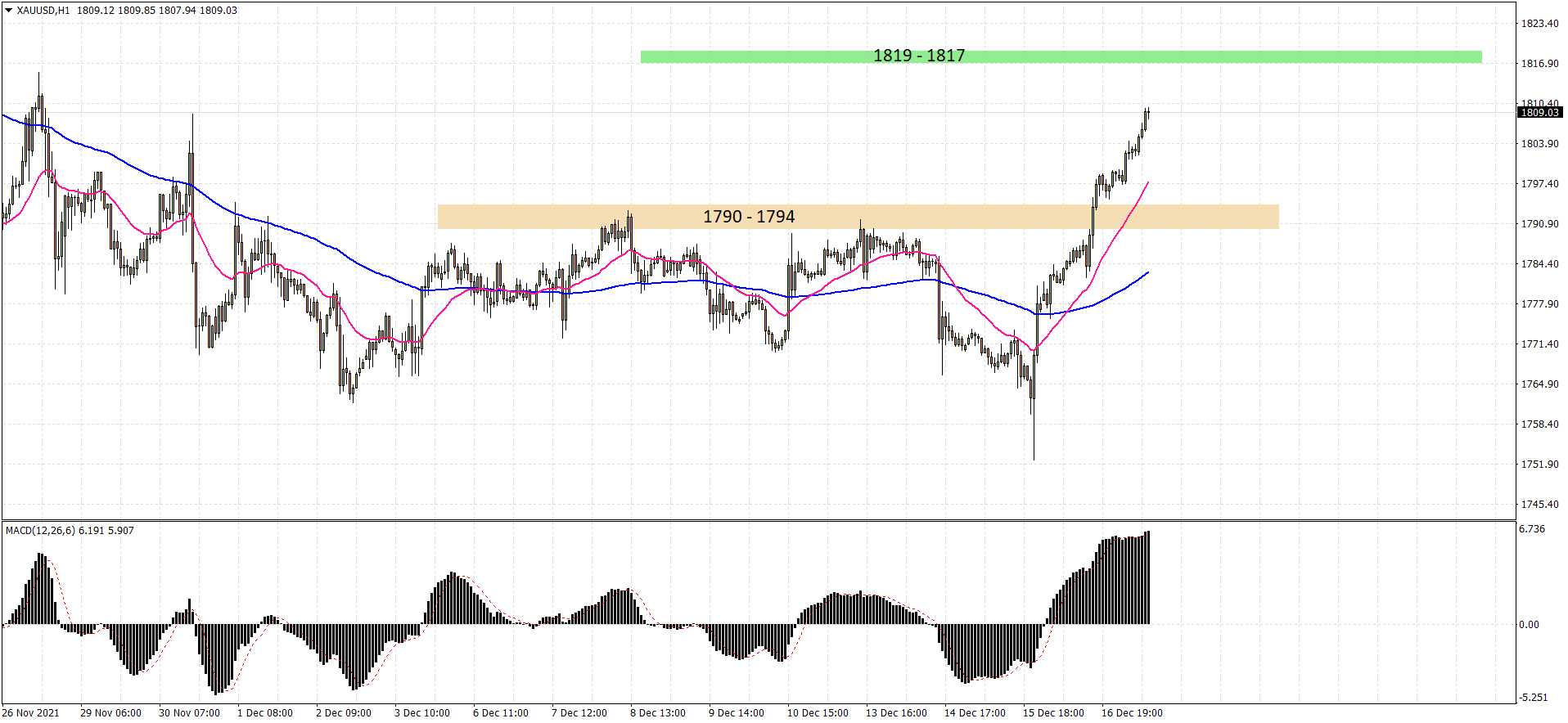This screenshot has height=723, width=1568.
Task: Click the 9 Dec 14:00 time label
Action: point(737,713)
